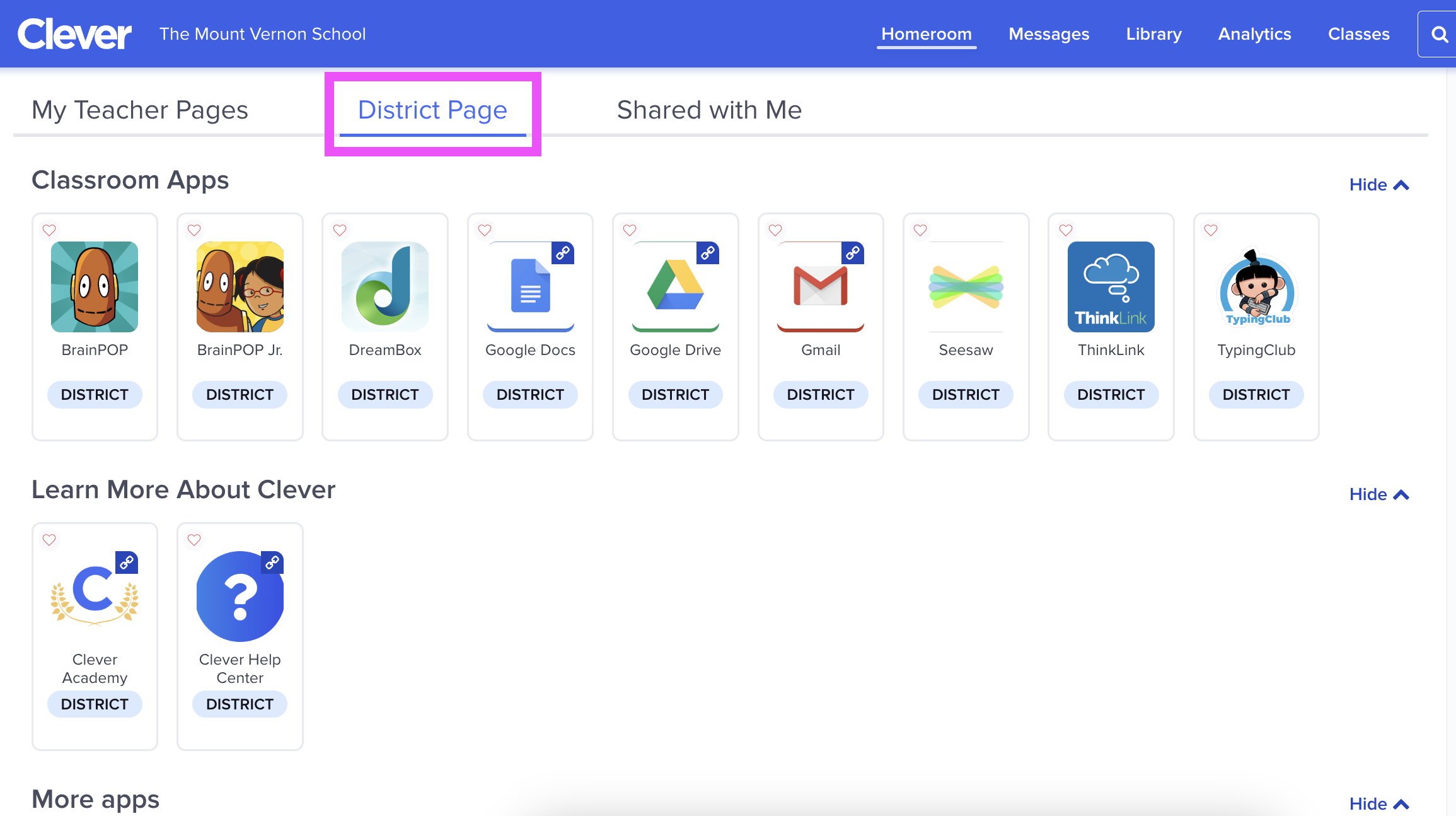Image resolution: width=1456 pixels, height=816 pixels.
Task: Launch the DreamBox app icon
Action: coord(385,287)
